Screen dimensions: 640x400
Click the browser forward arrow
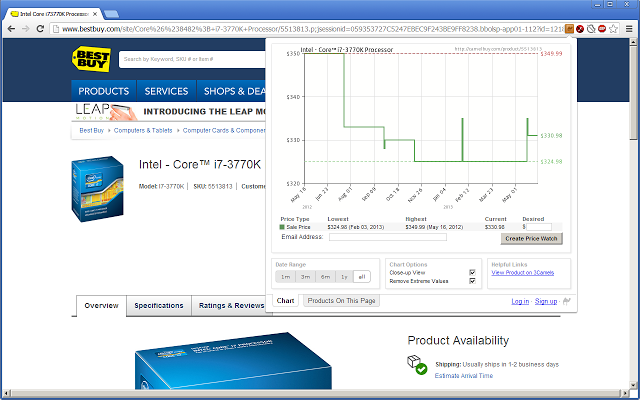coord(25,29)
